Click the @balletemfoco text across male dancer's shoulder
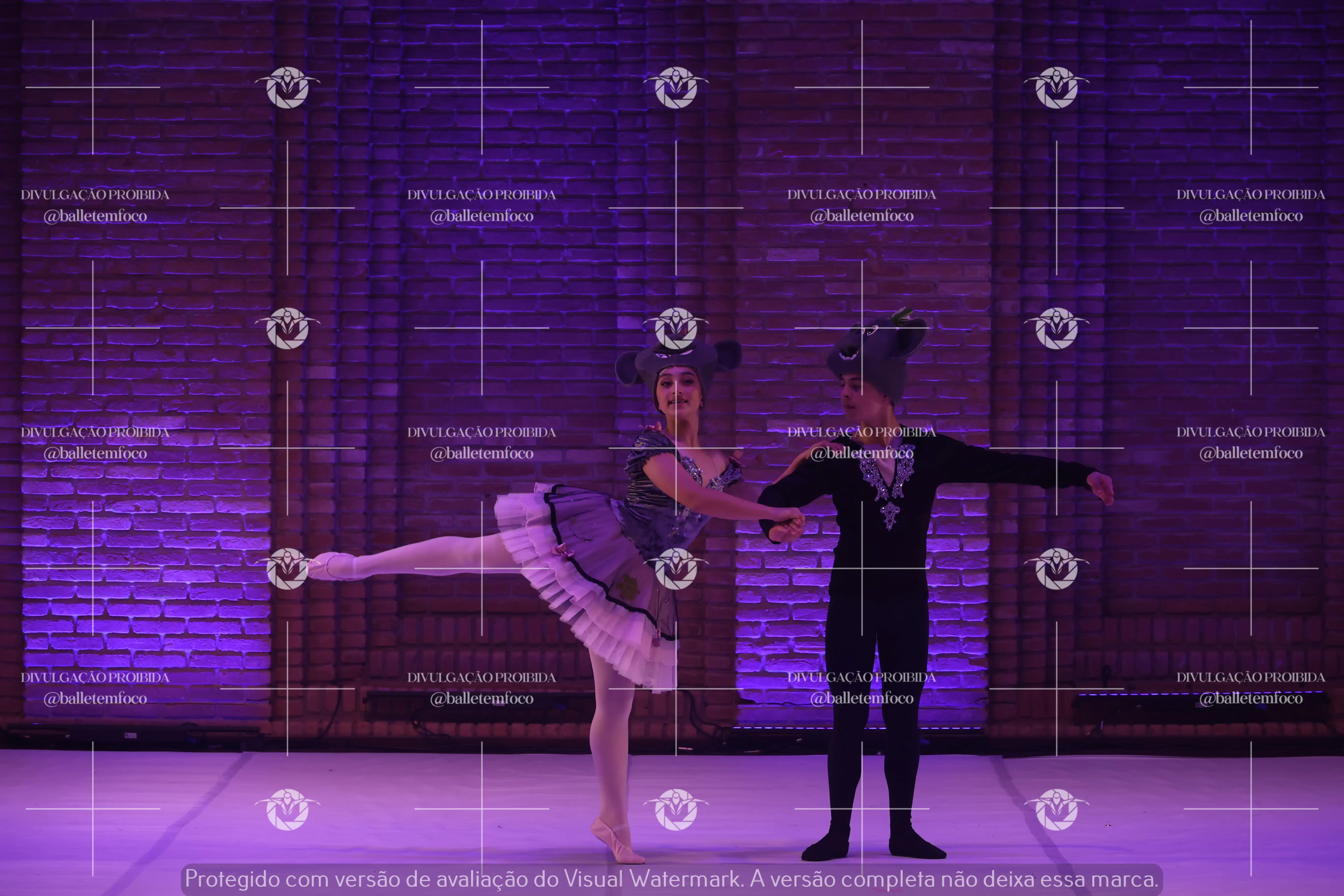1344x896 pixels. 862,453
